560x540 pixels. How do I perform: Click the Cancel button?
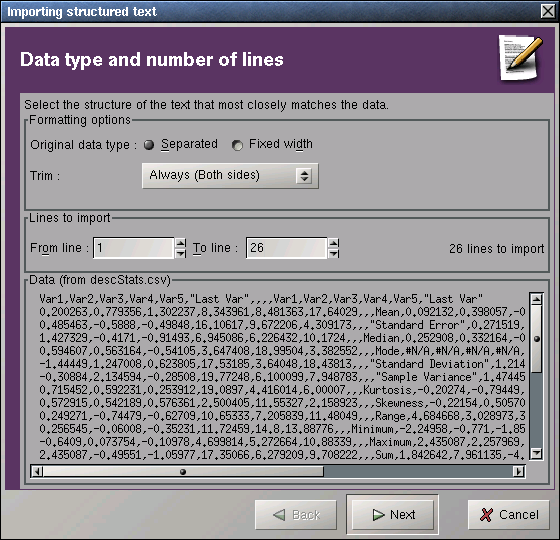pos(509,515)
